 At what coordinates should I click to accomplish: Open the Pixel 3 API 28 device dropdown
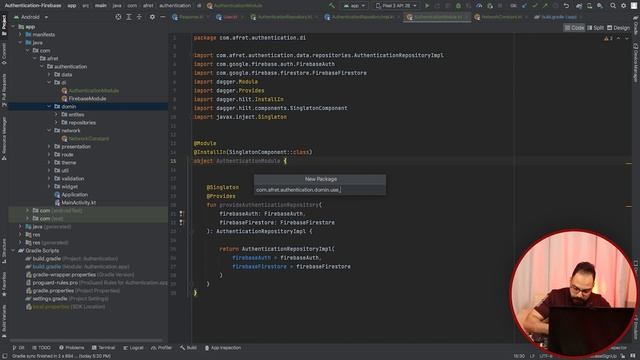[x=396, y=6]
